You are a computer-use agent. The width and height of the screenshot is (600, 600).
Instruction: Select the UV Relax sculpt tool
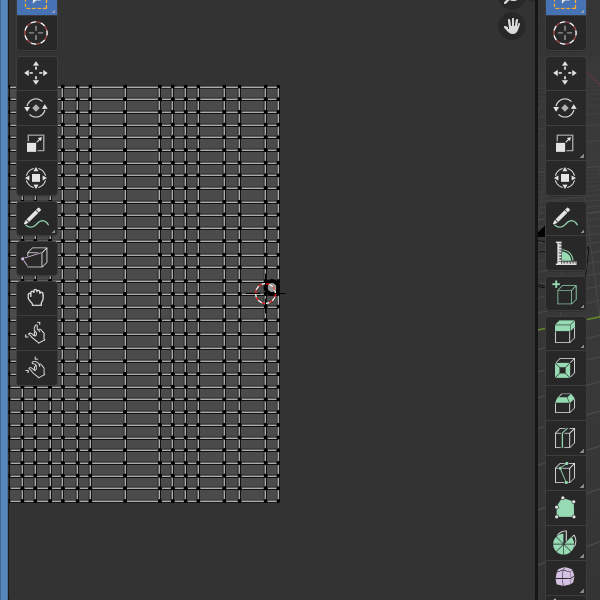tap(36, 332)
